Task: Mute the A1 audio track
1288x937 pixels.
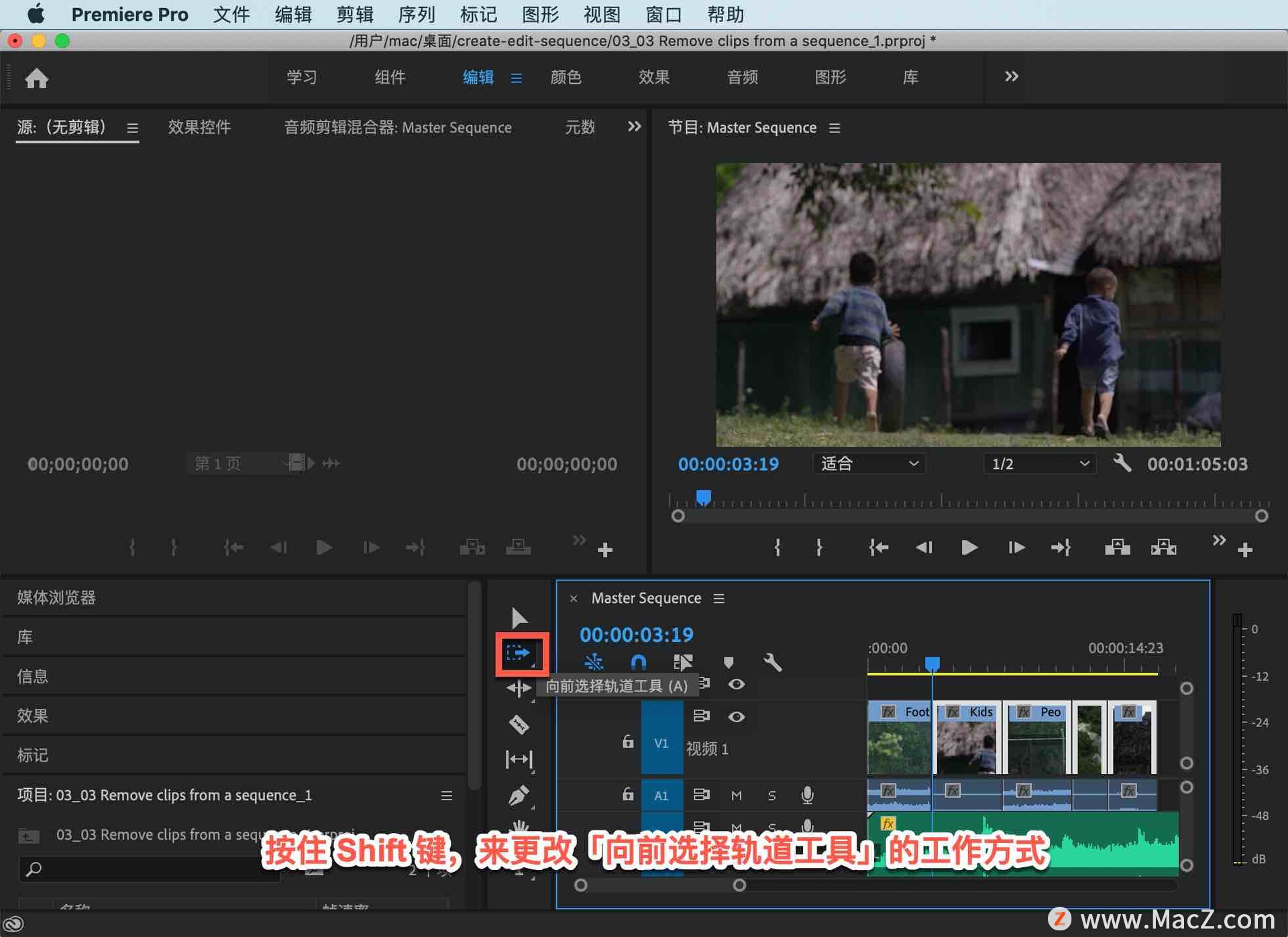Action: coord(736,795)
